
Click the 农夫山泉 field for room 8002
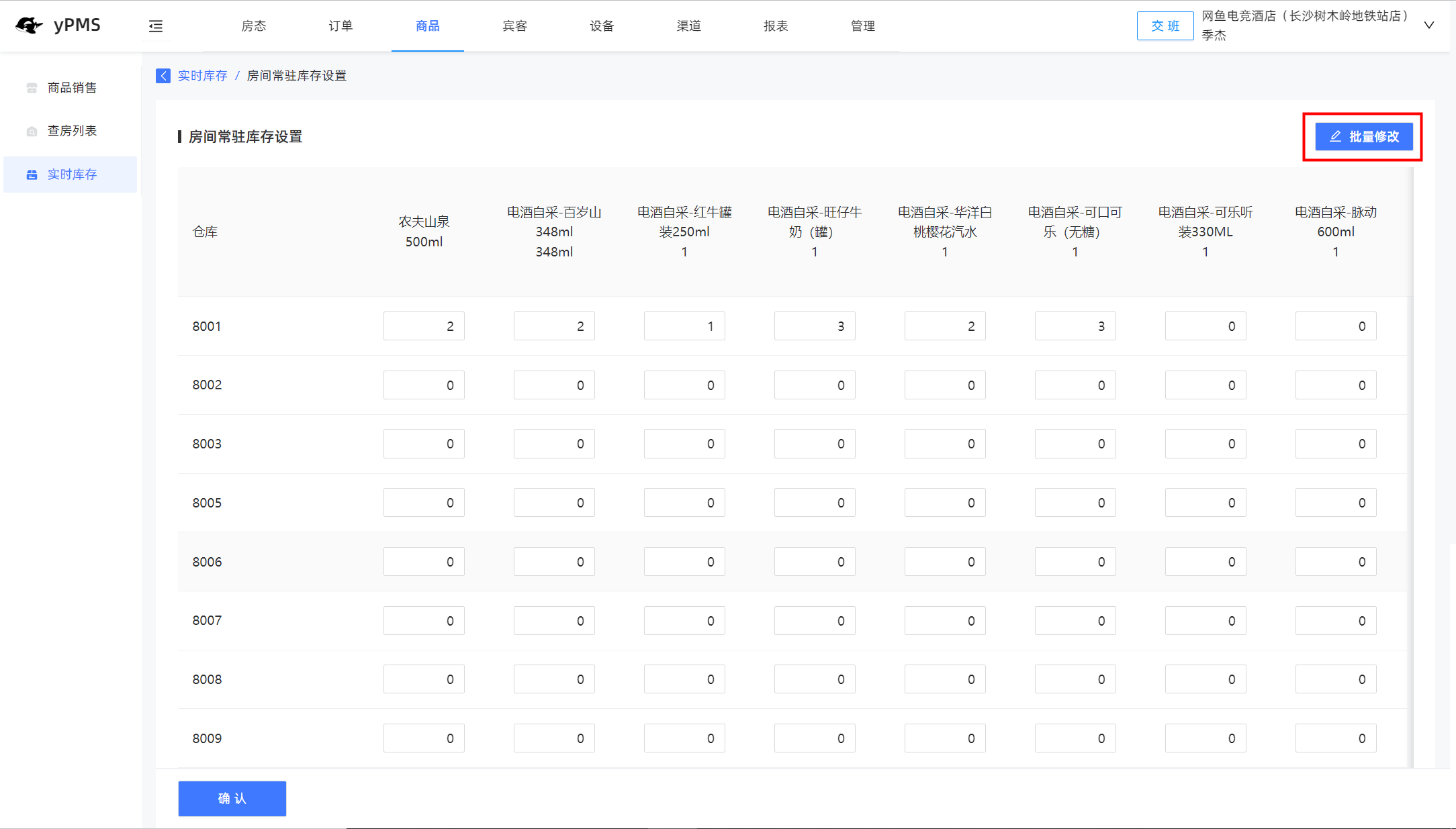[x=424, y=385]
